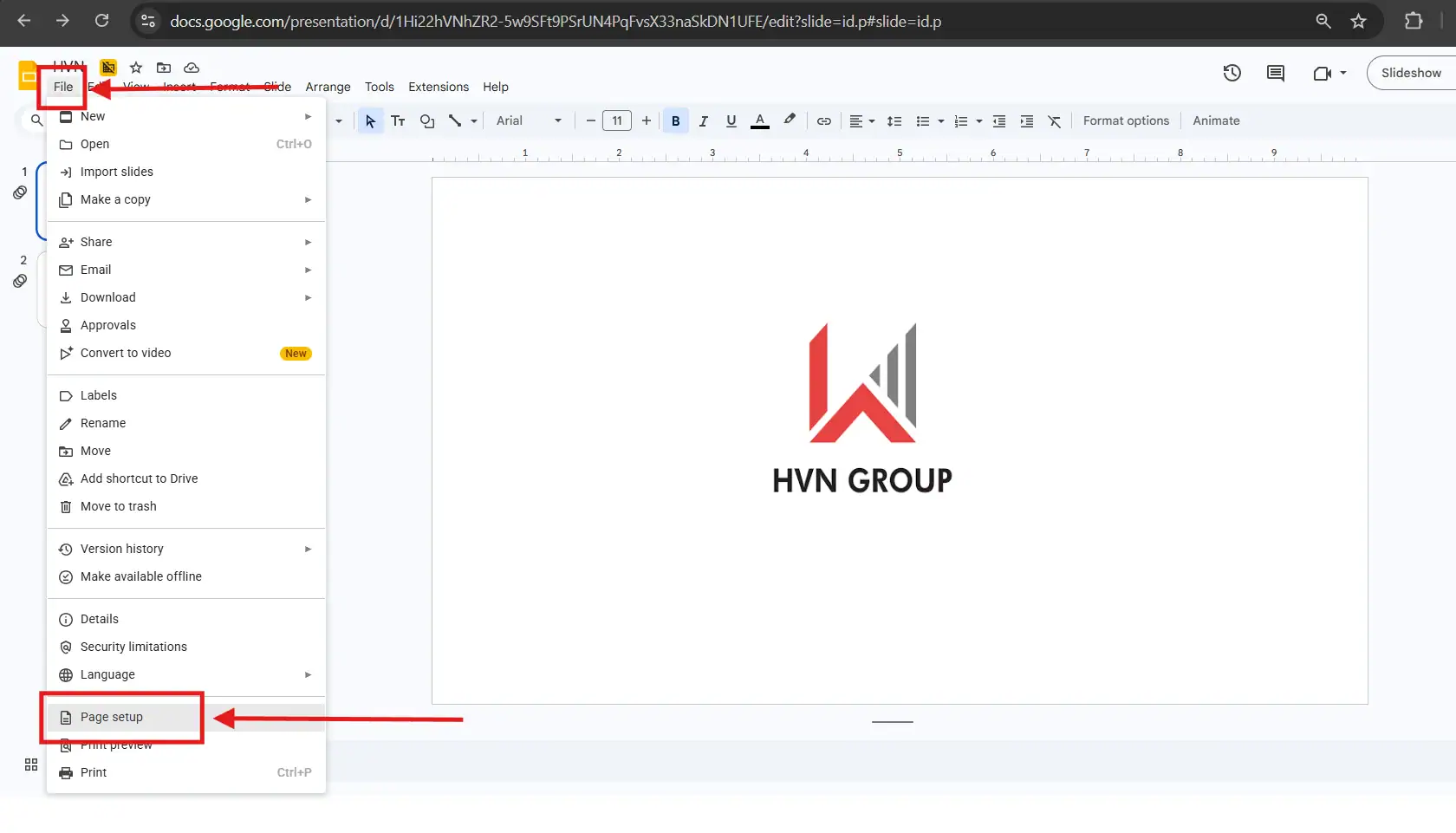Open the line tool dropdown arrow
This screenshot has width=1456, height=833.
coord(474,121)
